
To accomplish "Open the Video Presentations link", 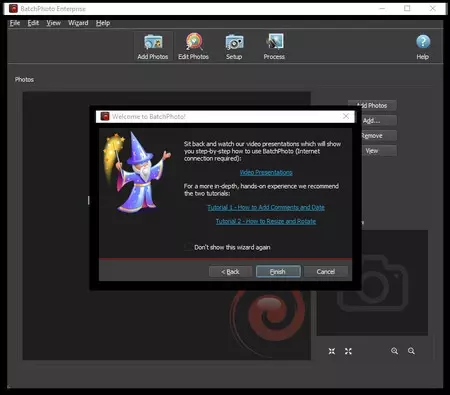I will (x=266, y=172).
